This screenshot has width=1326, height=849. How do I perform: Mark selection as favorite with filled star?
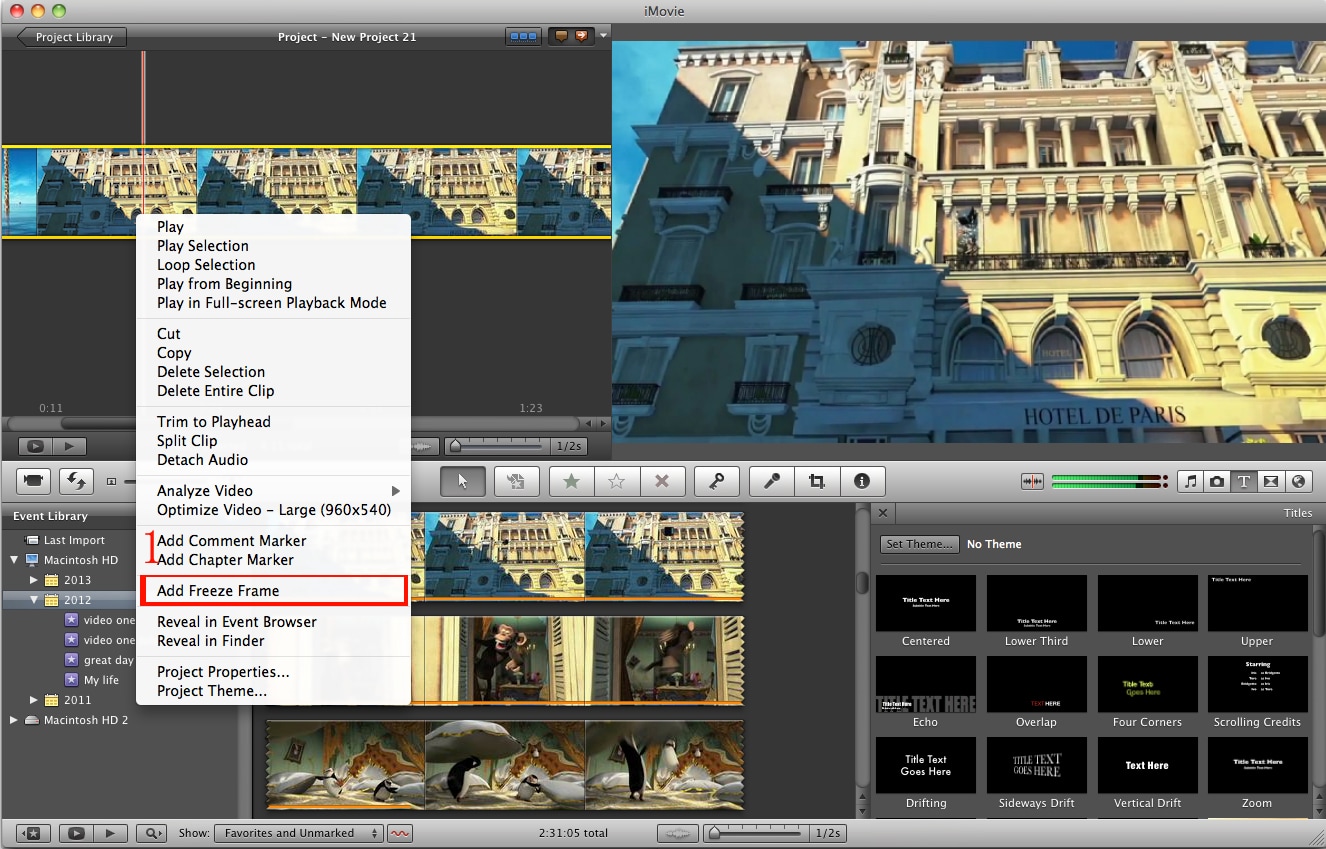click(571, 481)
